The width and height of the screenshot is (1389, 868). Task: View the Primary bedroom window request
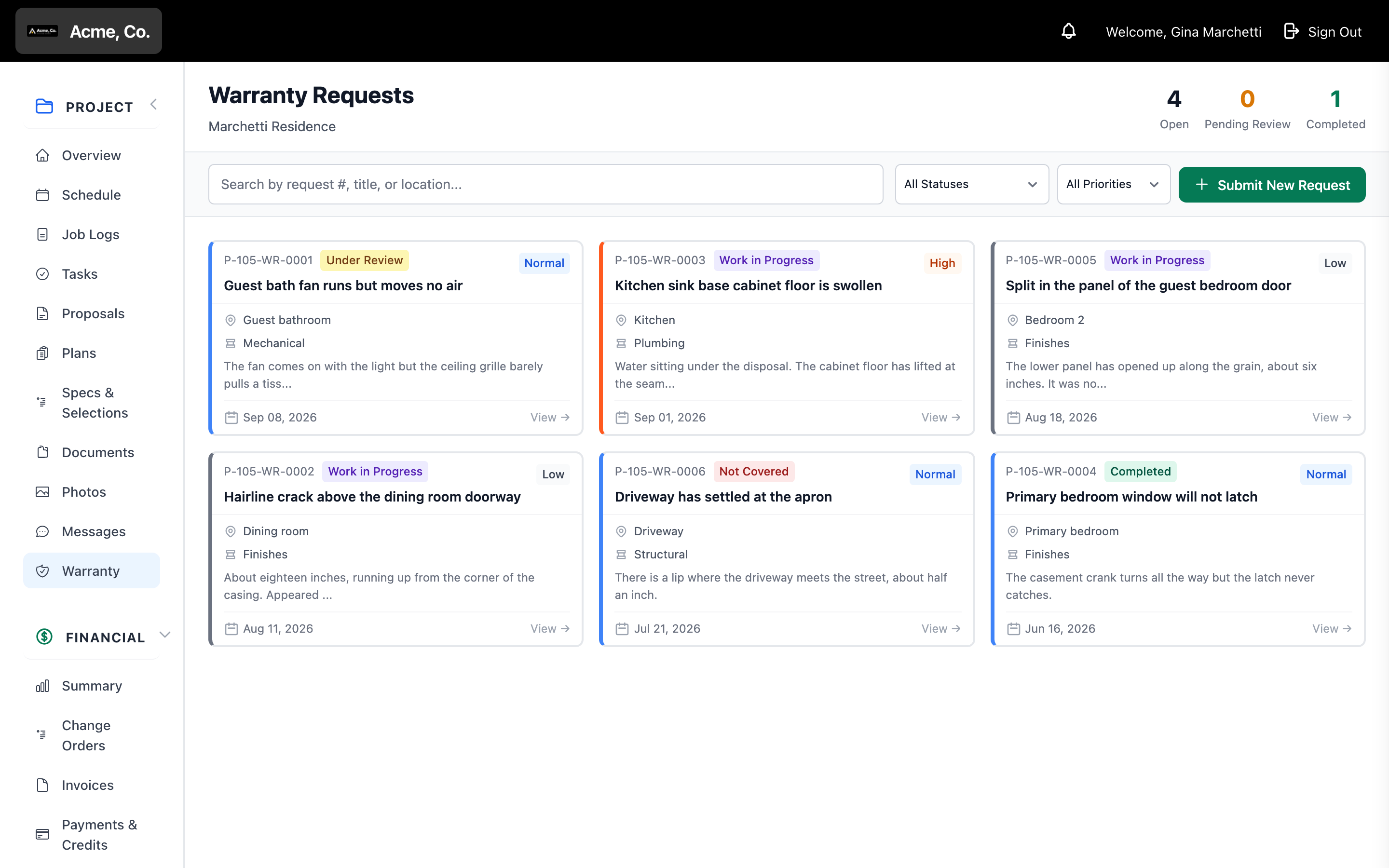1332,629
